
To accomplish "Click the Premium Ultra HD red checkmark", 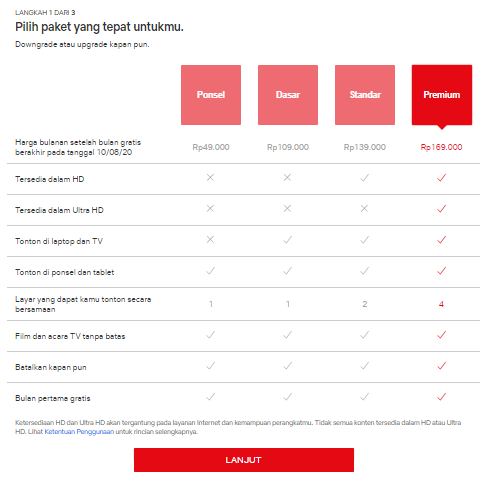I will click(x=441, y=209).
